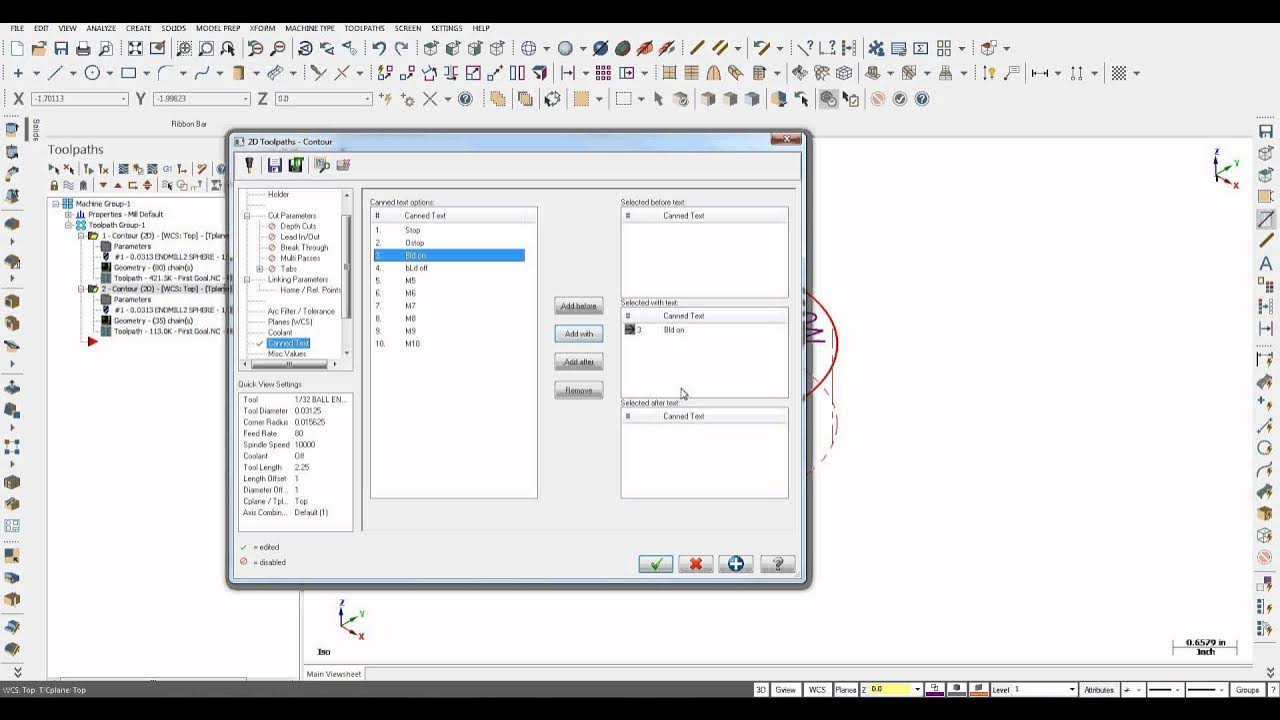Open the Y coordinate dropdown
1280x720 pixels.
246,99
